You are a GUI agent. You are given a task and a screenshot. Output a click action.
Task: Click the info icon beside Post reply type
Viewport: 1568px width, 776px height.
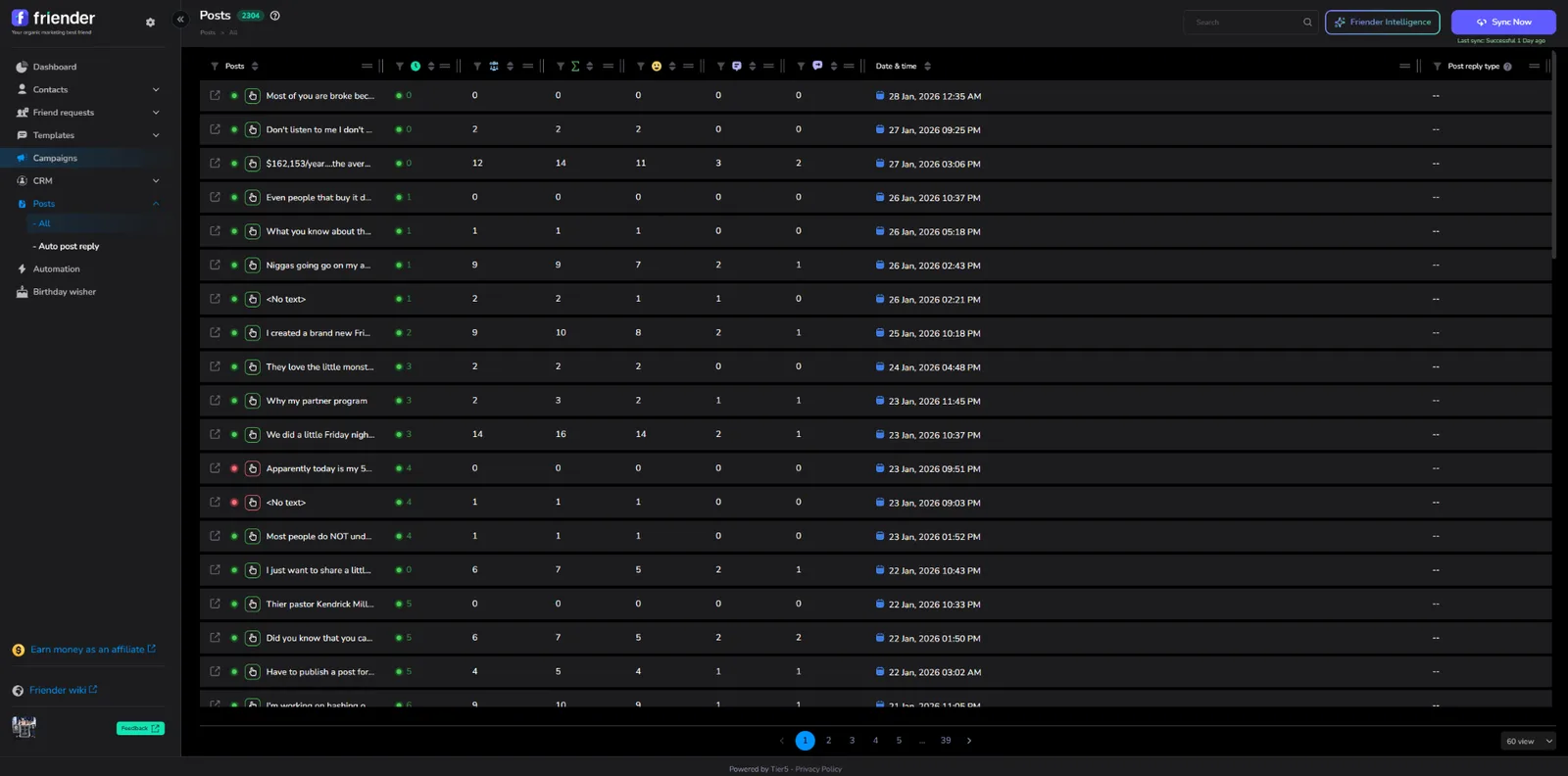[1507, 67]
